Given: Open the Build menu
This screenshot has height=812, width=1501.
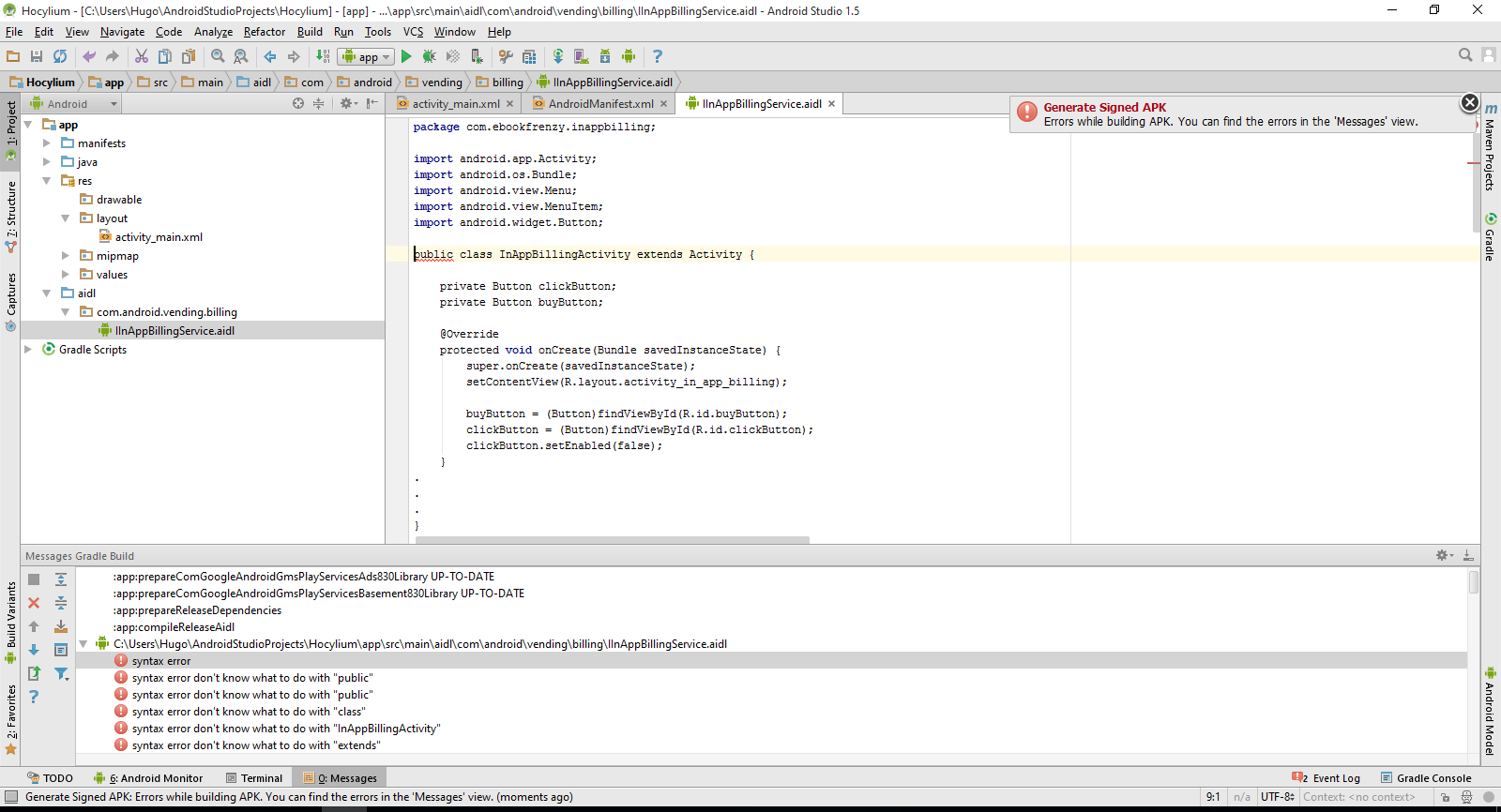Looking at the screenshot, I should click(x=310, y=32).
